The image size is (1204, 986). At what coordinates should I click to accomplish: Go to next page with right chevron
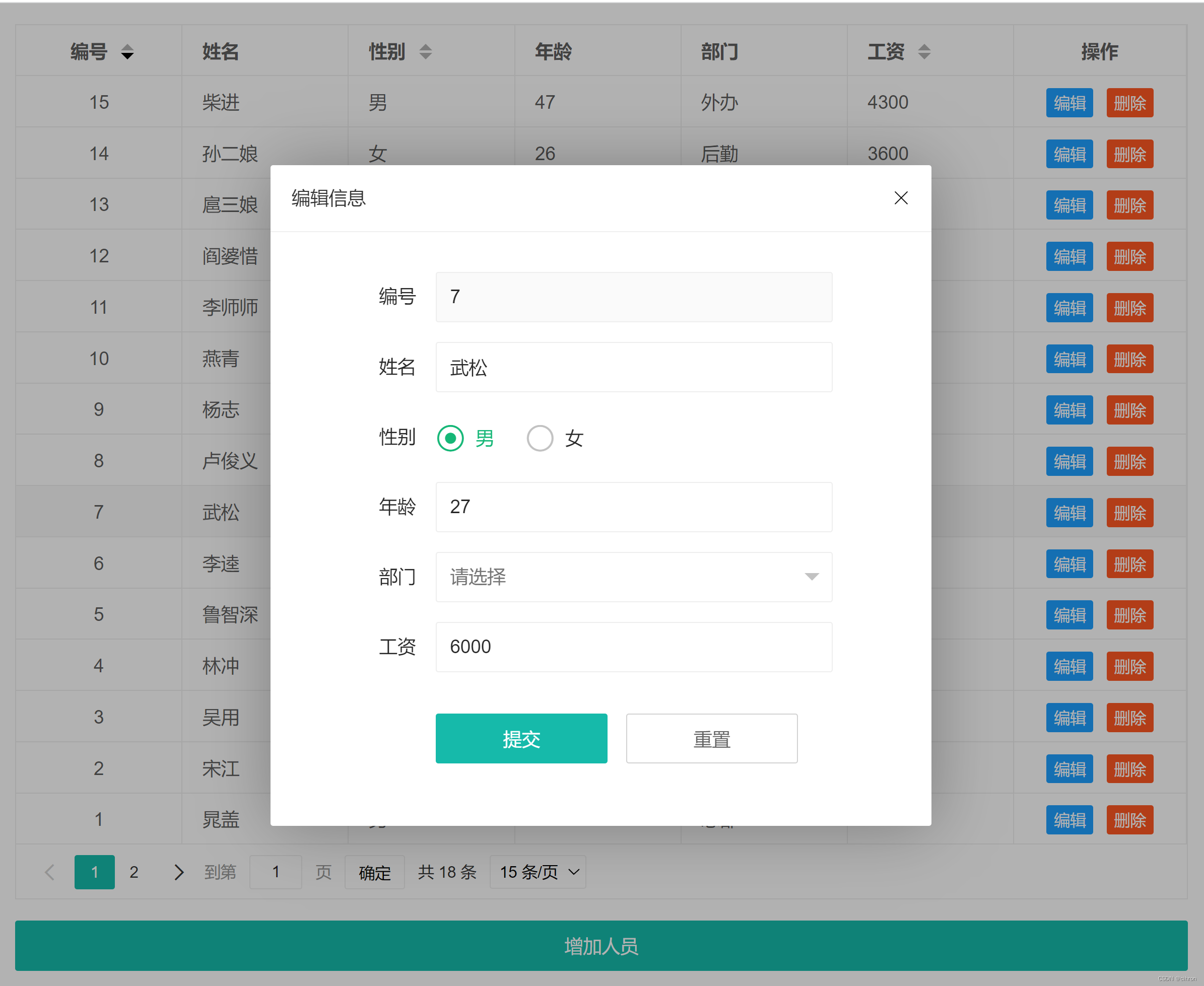click(x=178, y=872)
